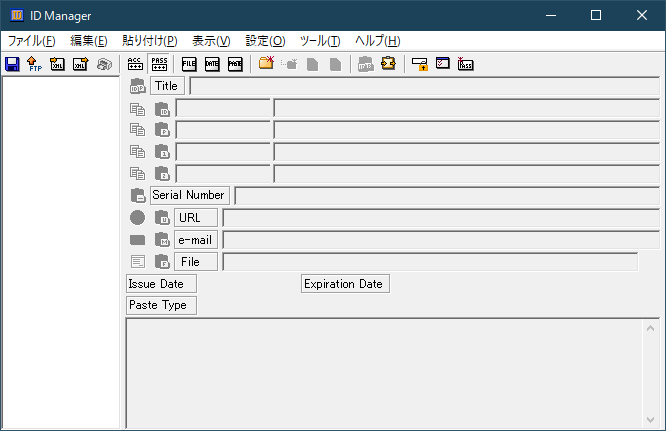Click the XML import toolbar icon
Image resolution: width=666 pixels, height=431 pixels.
click(x=57, y=64)
